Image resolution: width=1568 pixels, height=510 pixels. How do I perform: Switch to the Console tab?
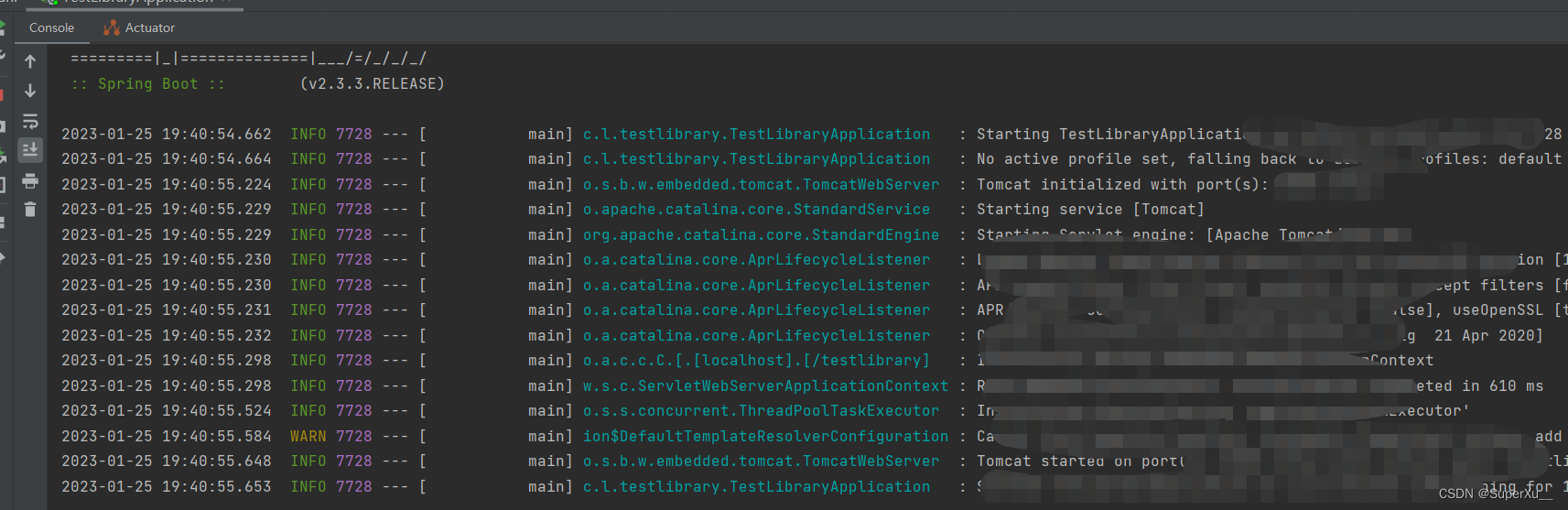pos(51,27)
